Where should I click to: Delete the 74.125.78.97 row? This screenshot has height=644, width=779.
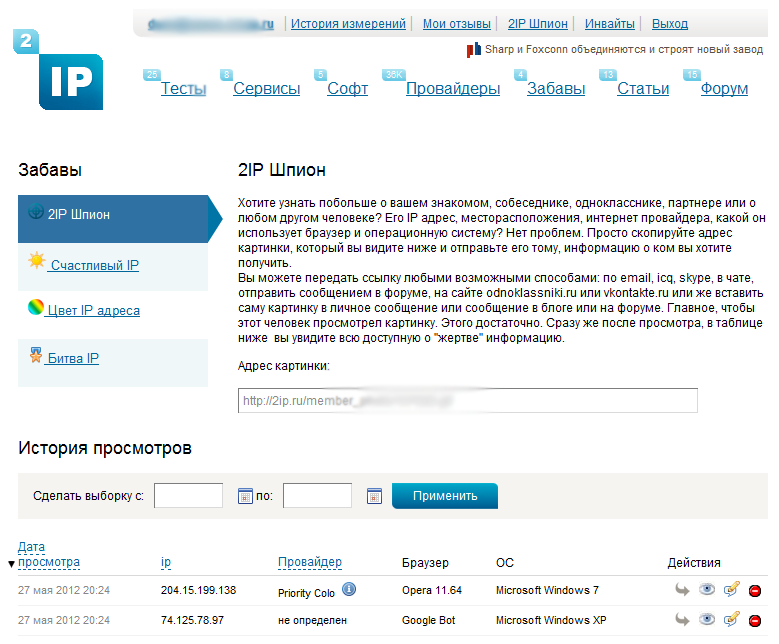click(755, 621)
